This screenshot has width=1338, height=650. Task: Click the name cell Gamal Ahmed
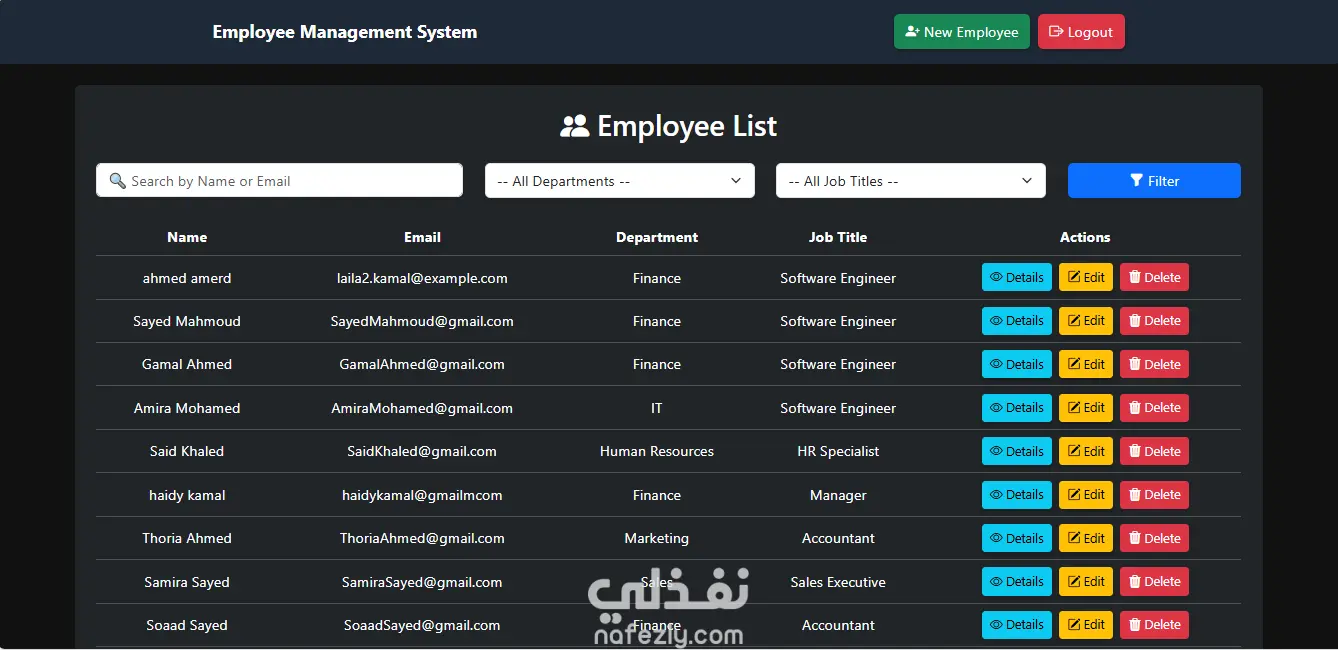tap(187, 365)
